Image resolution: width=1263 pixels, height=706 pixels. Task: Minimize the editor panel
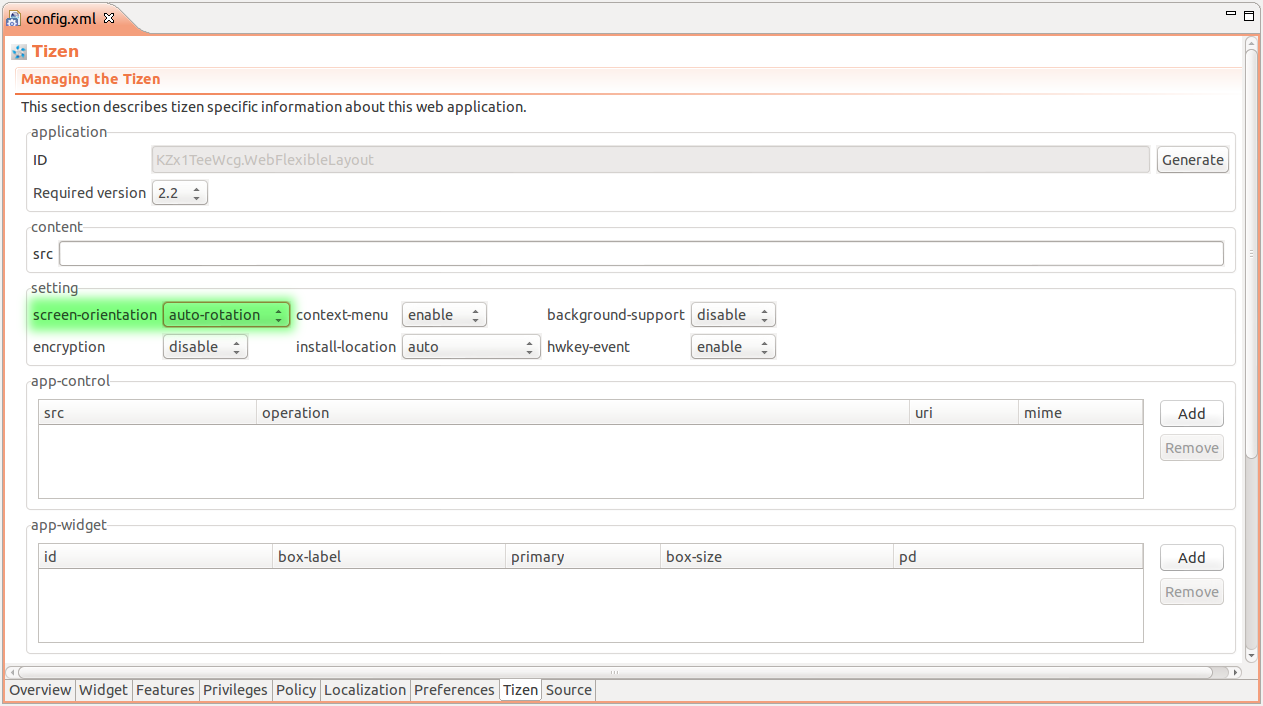(1229, 16)
